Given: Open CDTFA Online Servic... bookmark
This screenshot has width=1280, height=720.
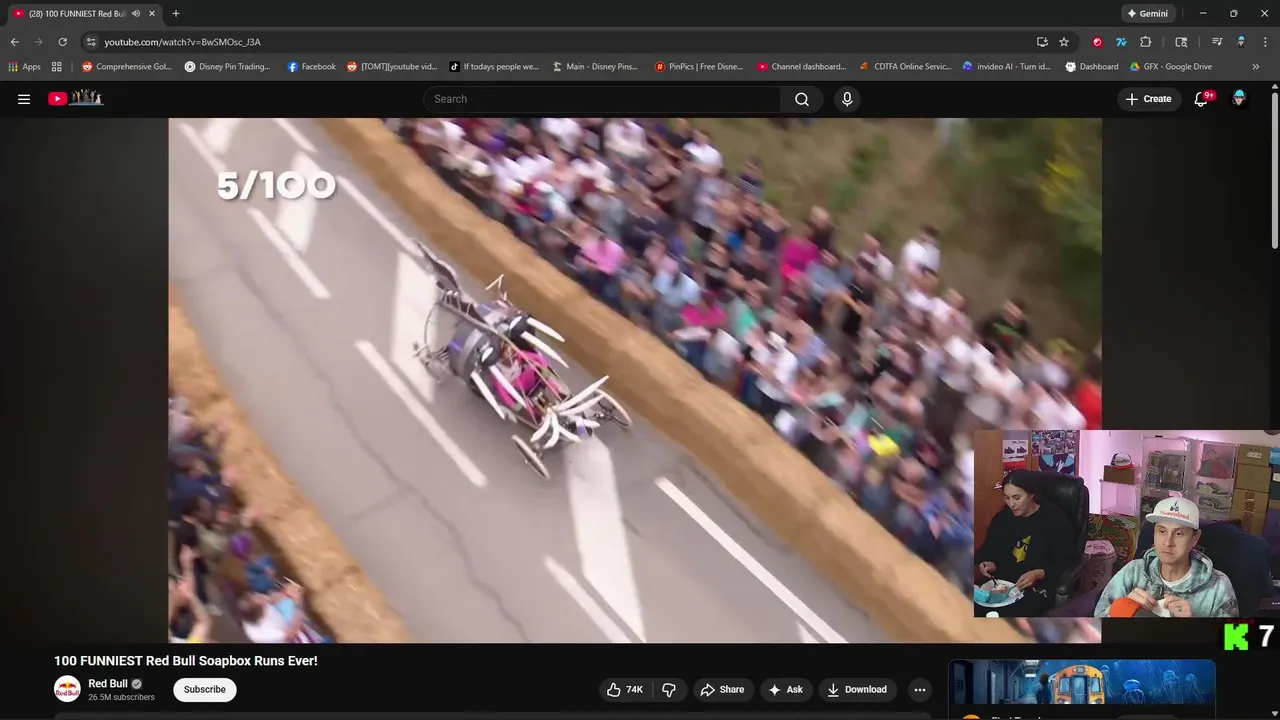Looking at the screenshot, I should coord(905,67).
